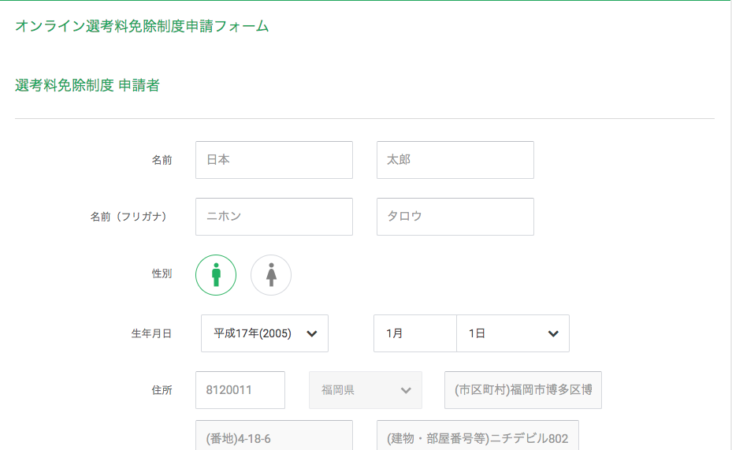Click the city field 福岡市博多区
Screen dimensions: 732x450
523,390
